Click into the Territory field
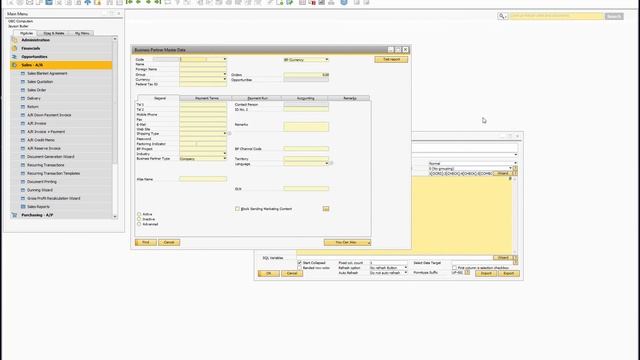The width and height of the screenshot is (640, 360). pyautogui.click(x=306, y=158)
